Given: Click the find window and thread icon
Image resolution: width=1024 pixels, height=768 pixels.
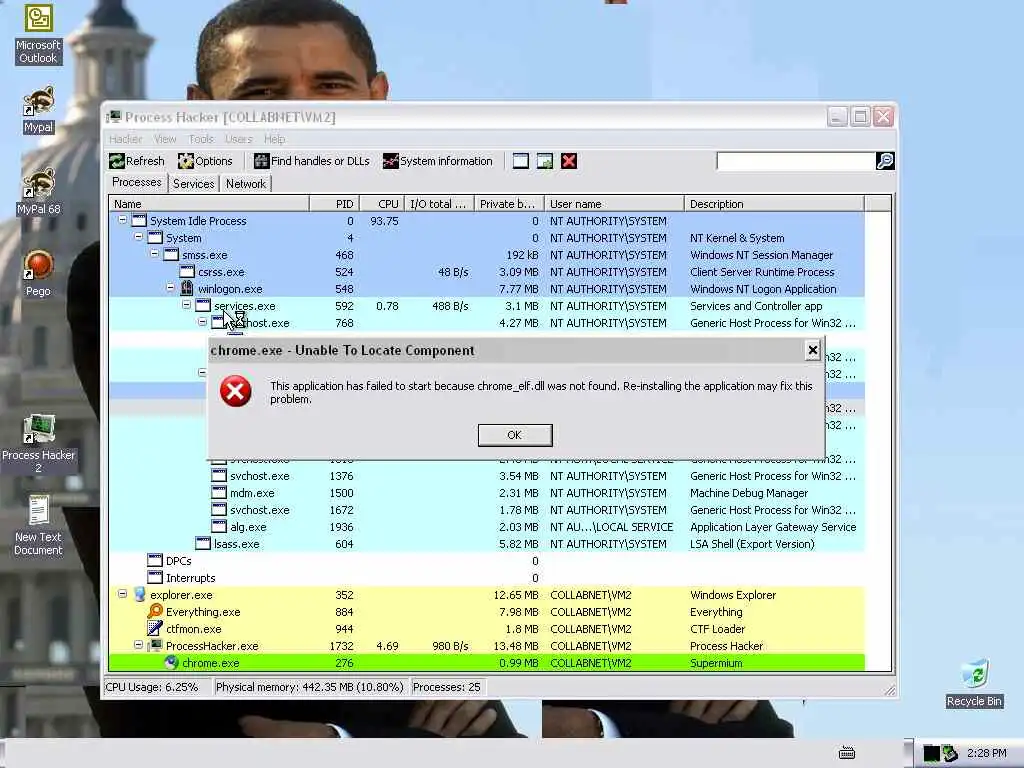Looking at the screenshot, I should 545,161.
